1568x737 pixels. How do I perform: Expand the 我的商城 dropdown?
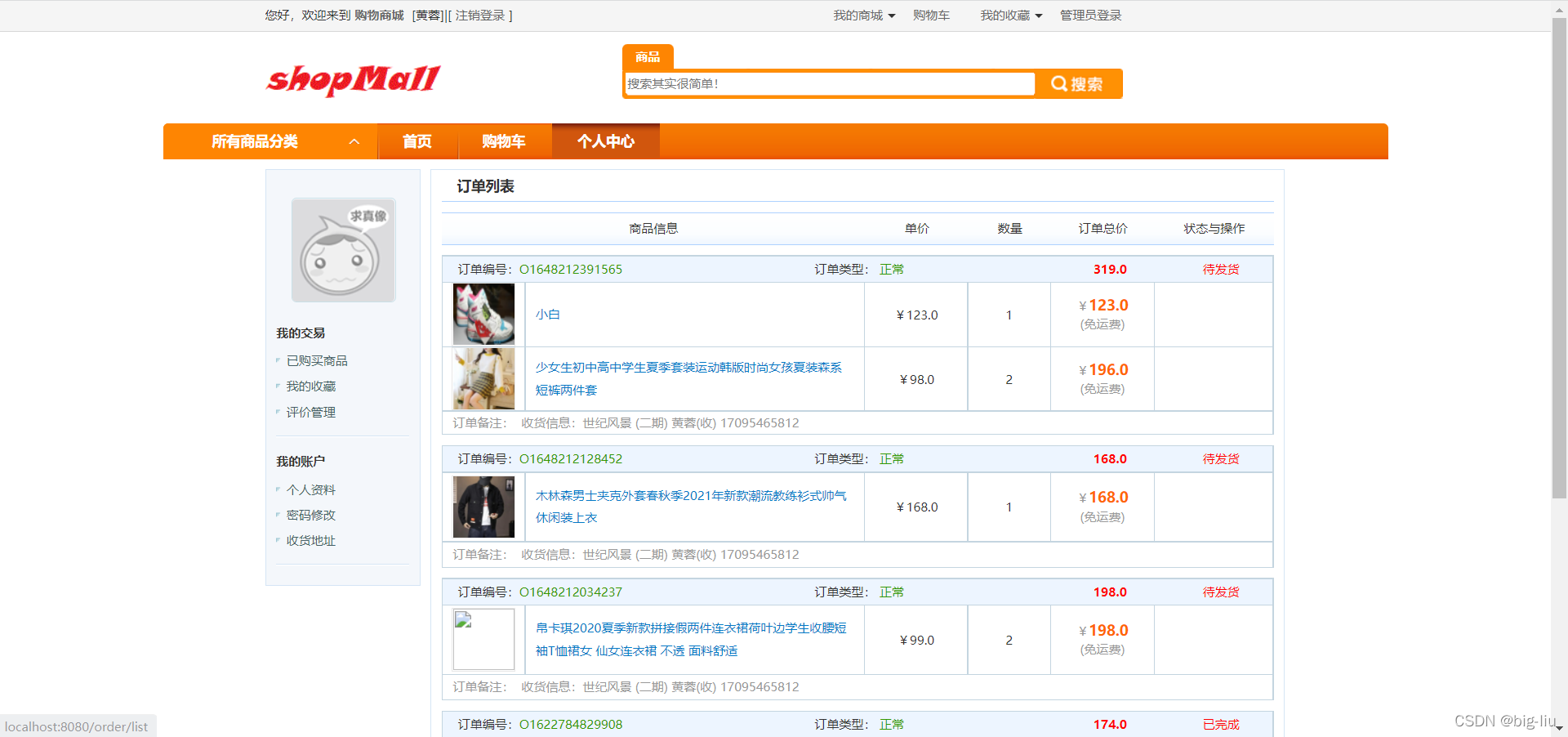pyautogui.click(x=864, y=16)
